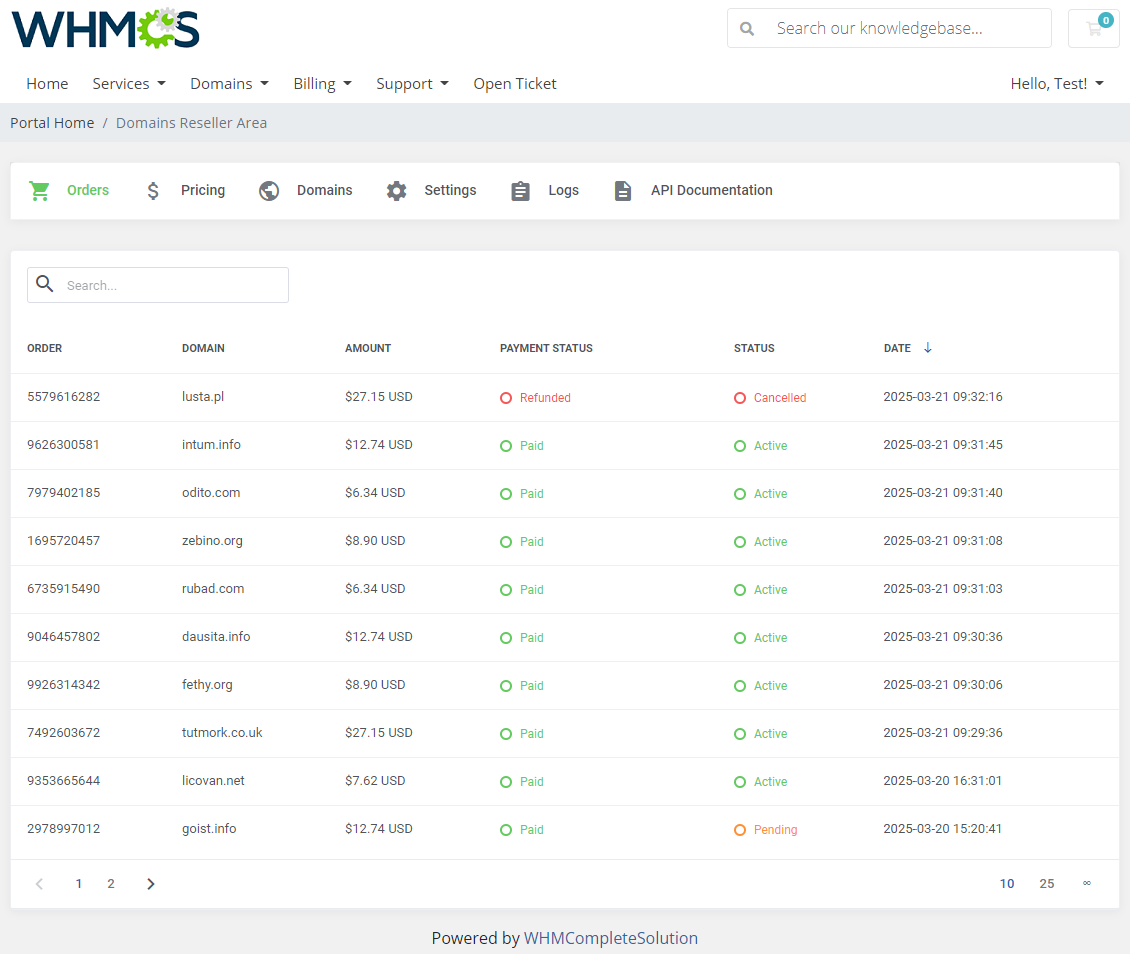Open the Orders tab via its cart icon

pyautogui.click(x=39, y=190)
